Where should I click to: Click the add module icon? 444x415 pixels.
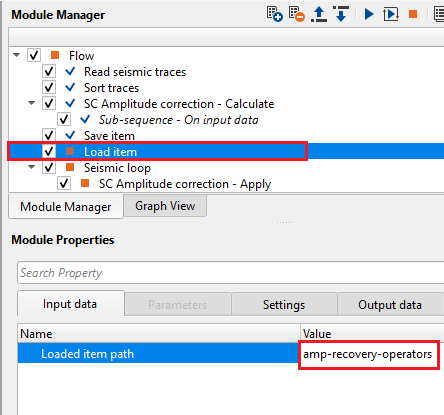point(275,14)
